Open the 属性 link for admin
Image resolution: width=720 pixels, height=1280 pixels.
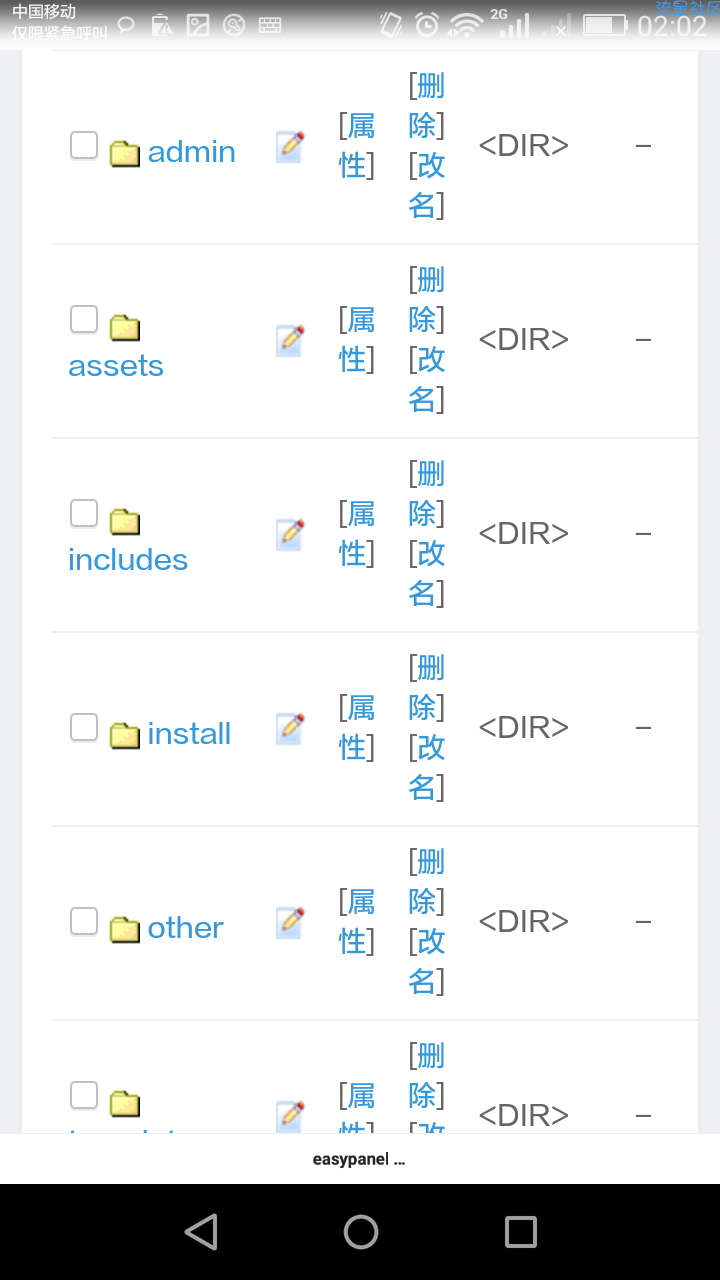pos(357,145)
